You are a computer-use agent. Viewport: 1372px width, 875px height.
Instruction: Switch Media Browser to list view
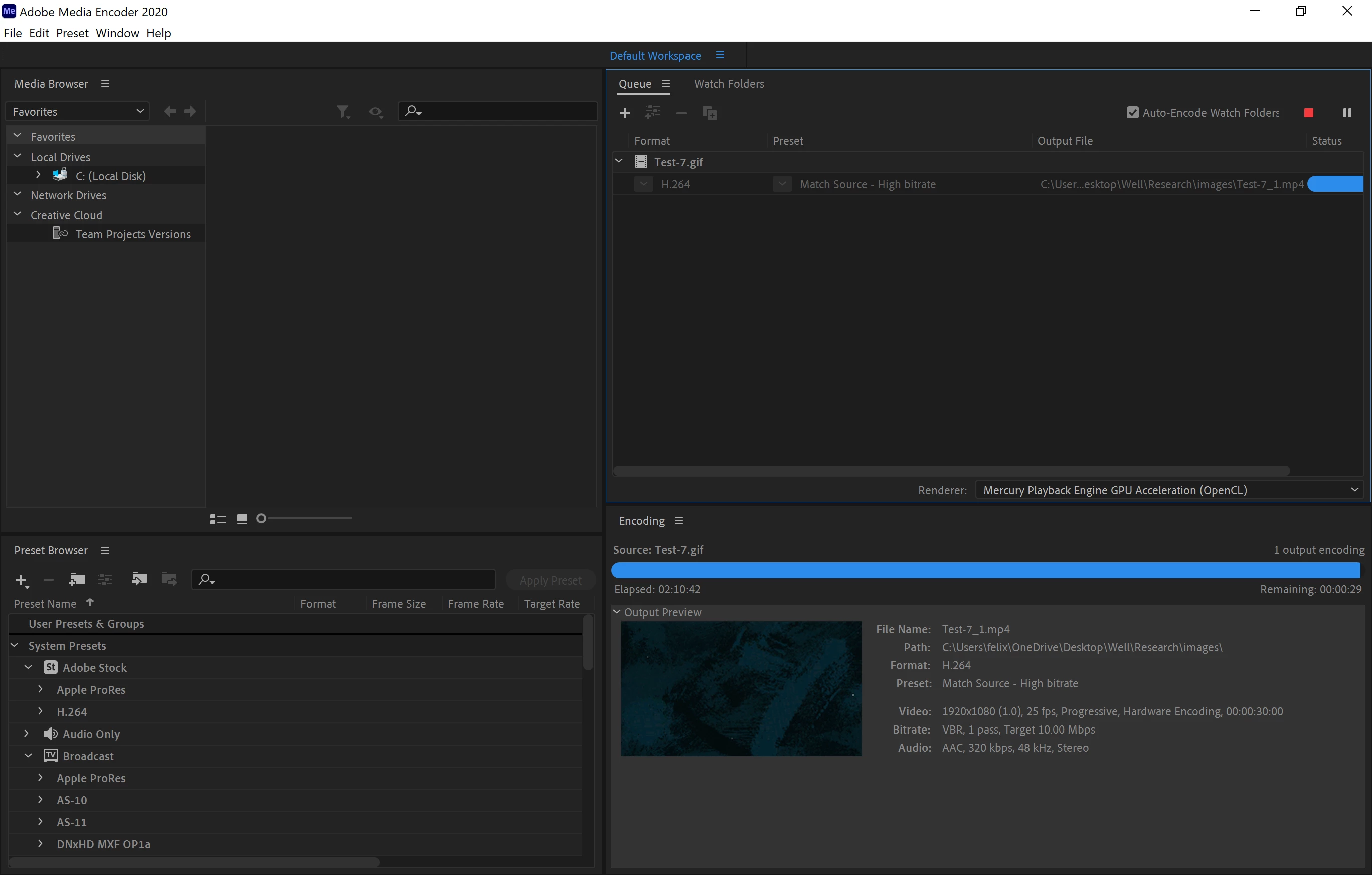[218, 519]
